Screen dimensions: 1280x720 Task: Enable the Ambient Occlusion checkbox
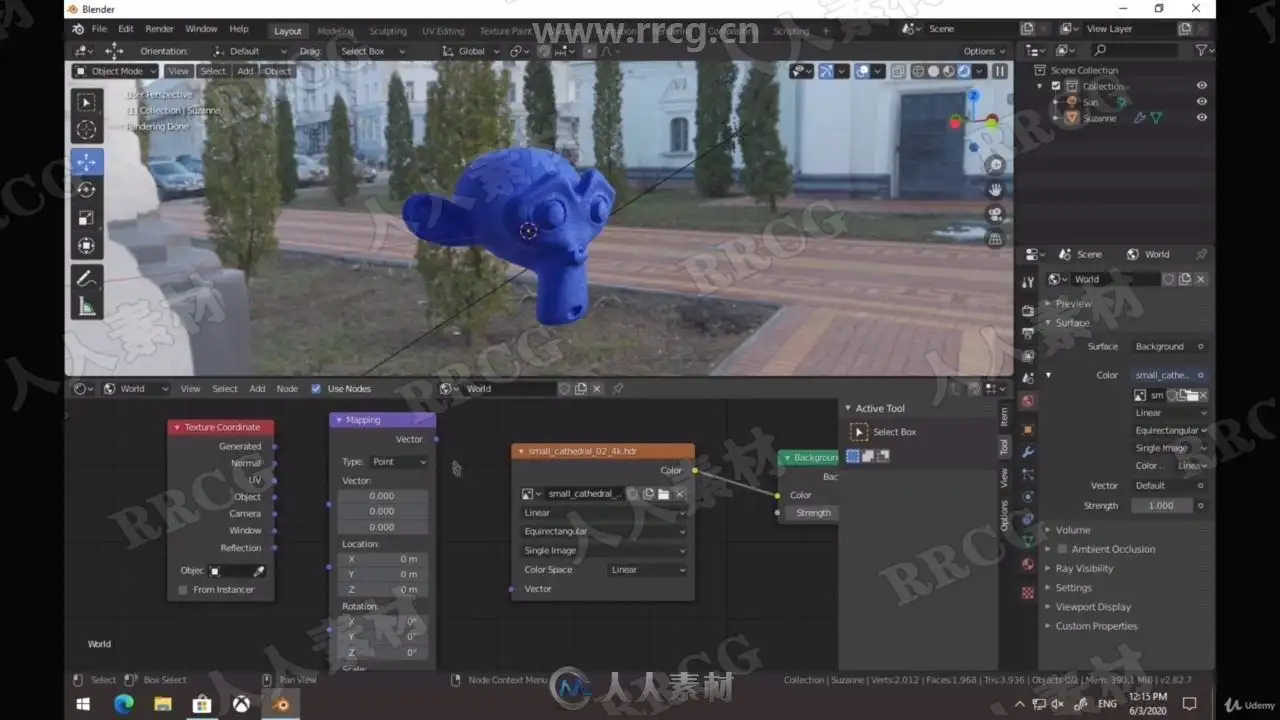1062,549
